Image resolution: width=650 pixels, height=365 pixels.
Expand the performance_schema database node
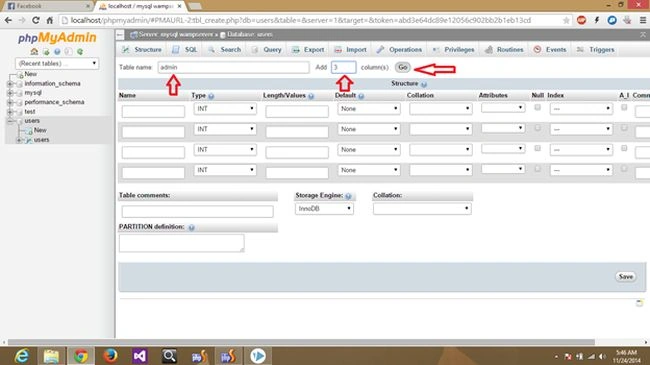(10, 102)
